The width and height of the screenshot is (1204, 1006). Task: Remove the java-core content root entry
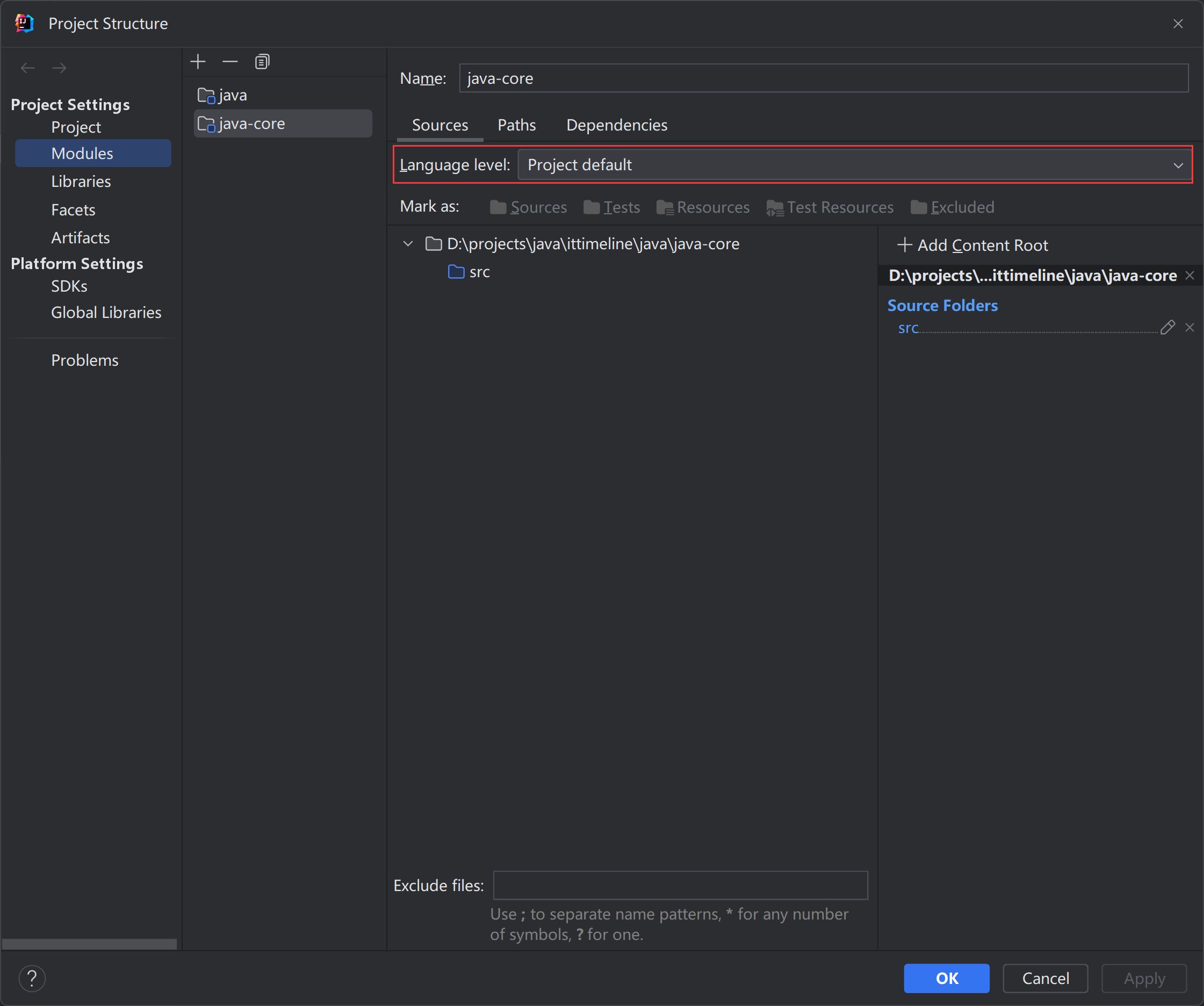point(1189,275)
